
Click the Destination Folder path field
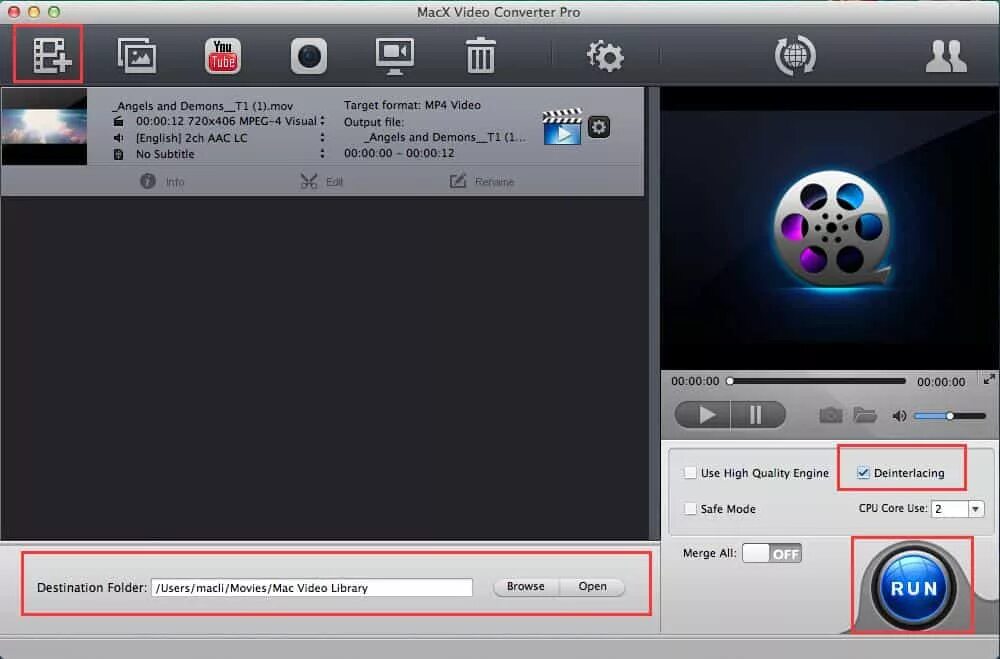click(312, 588)
